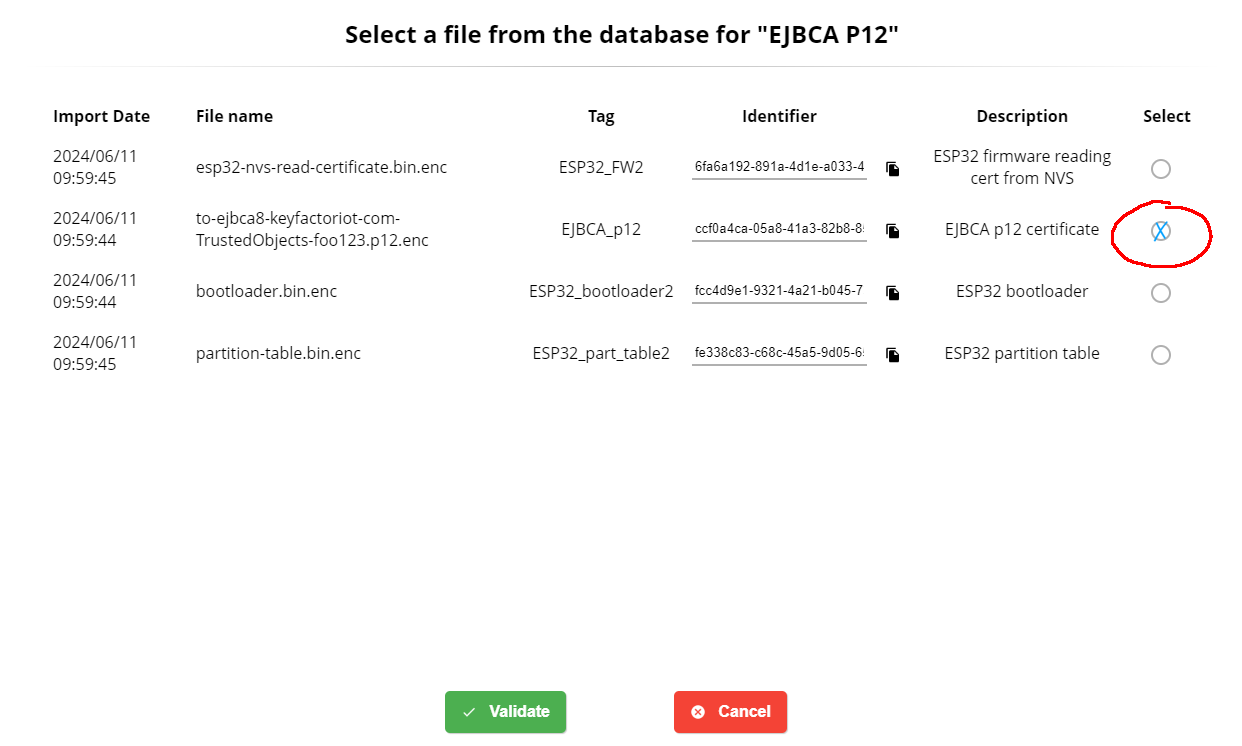Image resolution: width=1242 pixels, height=746 pixels.
Task: Click the partition-table.bin.enc file name
Action: [278, 354]
